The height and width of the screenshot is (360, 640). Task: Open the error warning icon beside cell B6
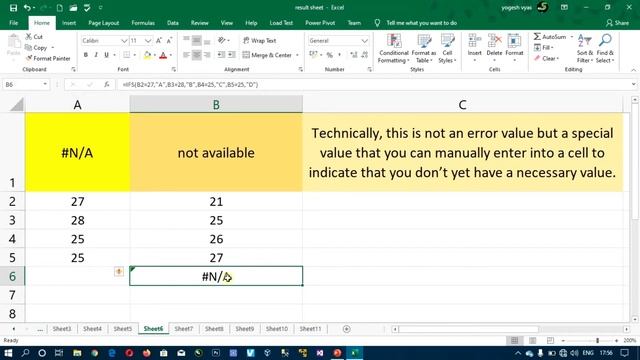[x=119, y=271]
